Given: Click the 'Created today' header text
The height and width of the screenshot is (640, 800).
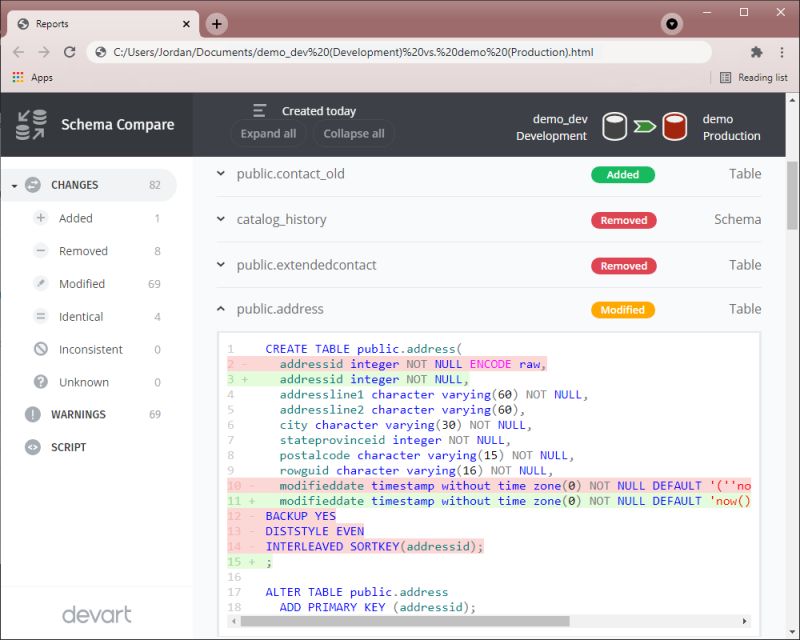Looking at the screenshot, I should click(x=319, y=111).
